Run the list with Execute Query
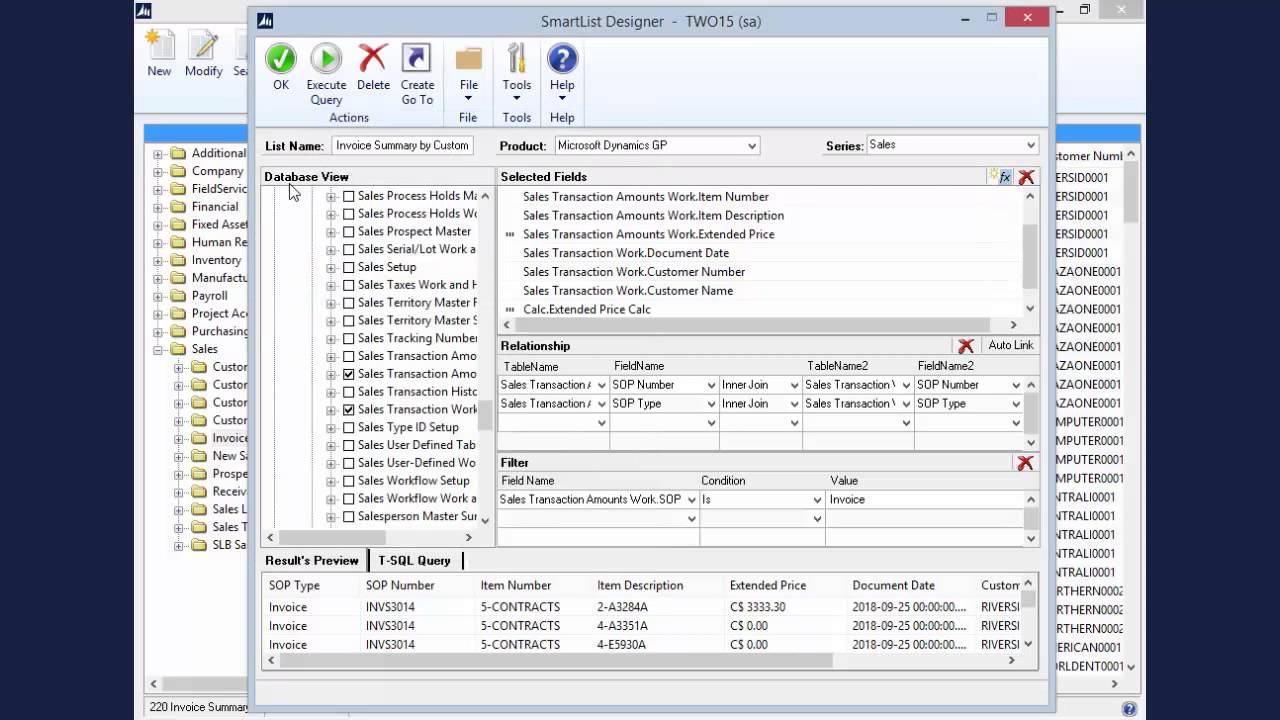The width and height of the screenshot is (1280, 720). coord(326,59)
